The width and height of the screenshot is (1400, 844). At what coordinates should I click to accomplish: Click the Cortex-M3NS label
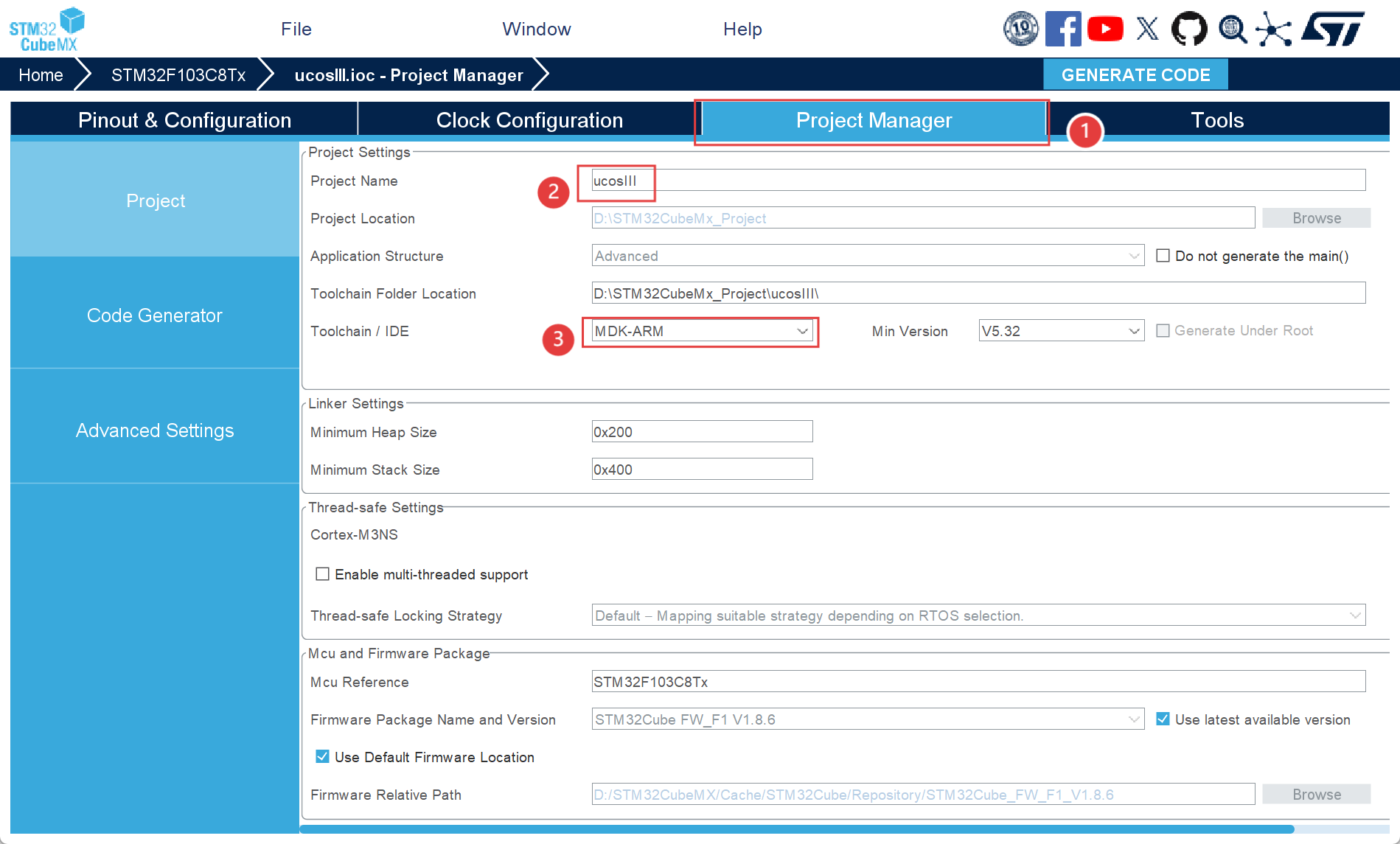354,534
